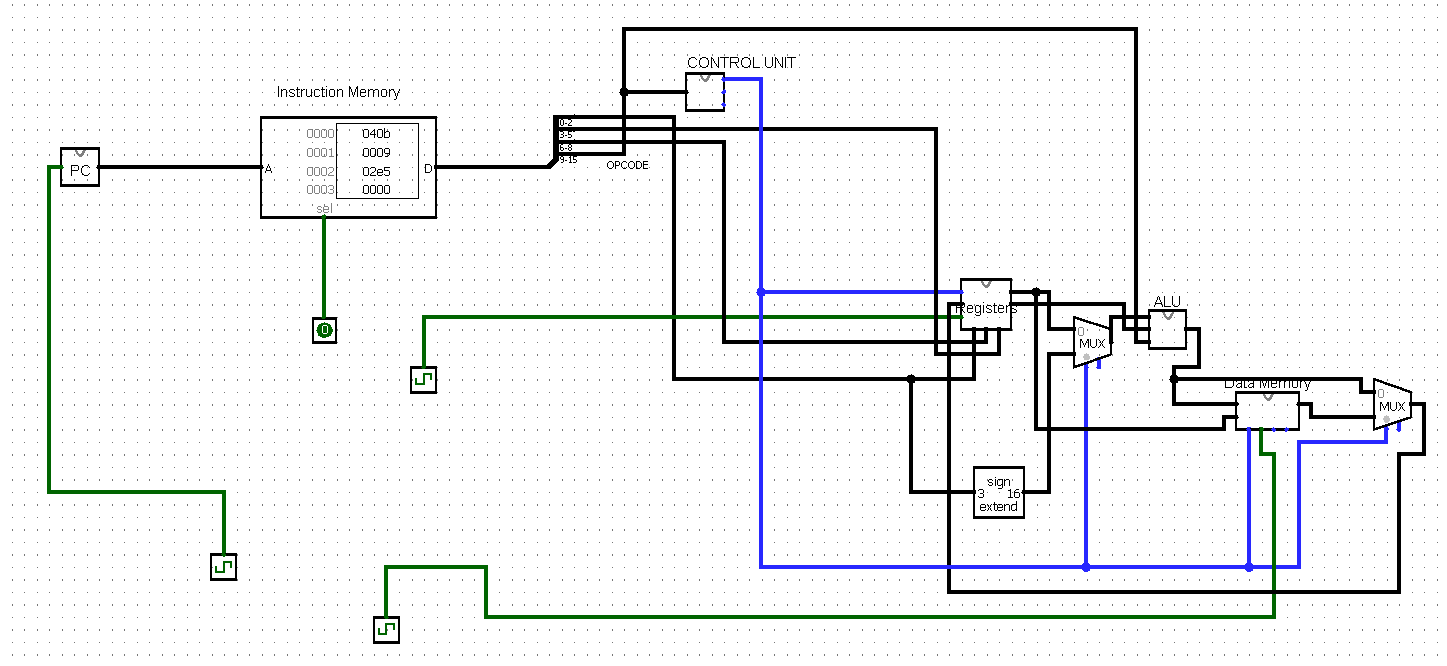This screenshot has width=1447, height=666.
Task: Toggle the clock wired to Data Memory
Action: (x=386, y=629)
